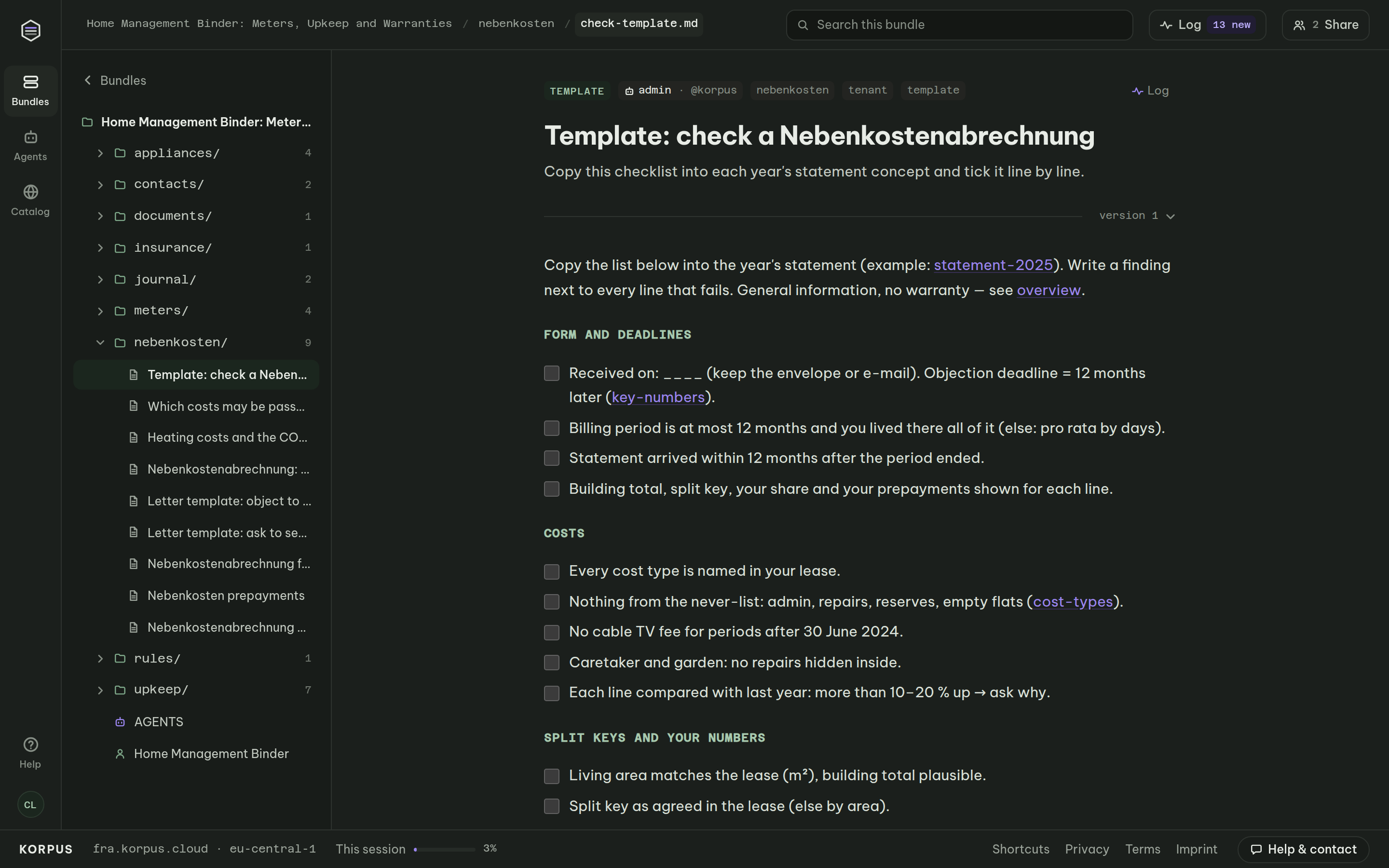Expand the contacts/ folder
Image resolution: width=1389 pixels, height=868 pixels.
click(x=100, y=185)
